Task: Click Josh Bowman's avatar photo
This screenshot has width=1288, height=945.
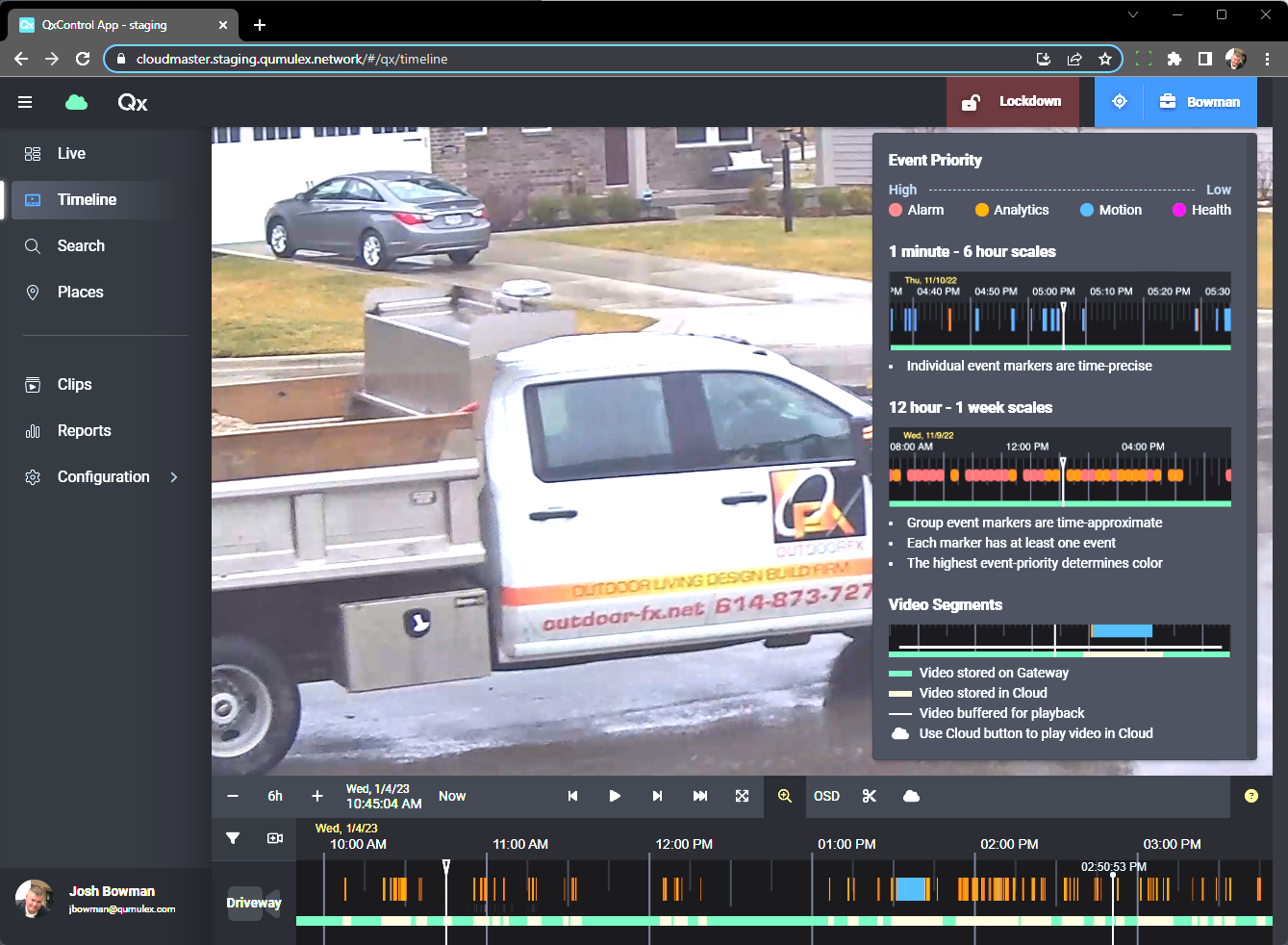Action: (35, 899)
